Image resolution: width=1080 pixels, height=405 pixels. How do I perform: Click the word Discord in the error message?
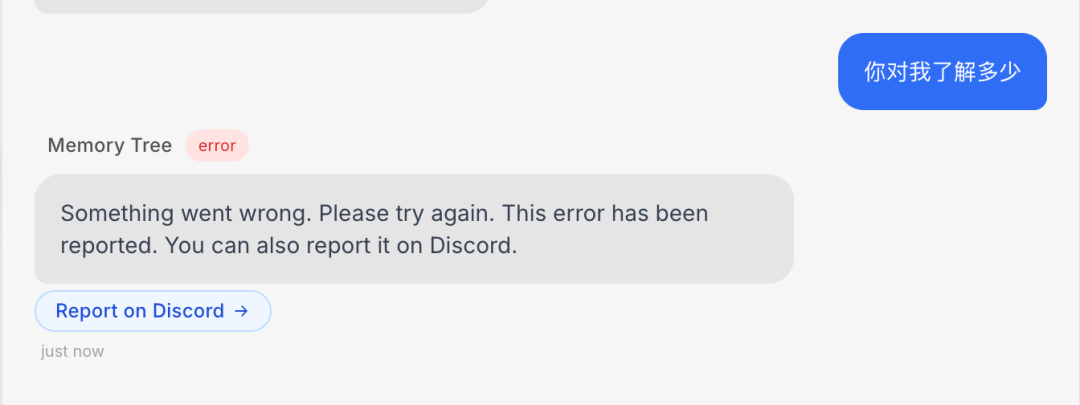[x=472, y=246]
